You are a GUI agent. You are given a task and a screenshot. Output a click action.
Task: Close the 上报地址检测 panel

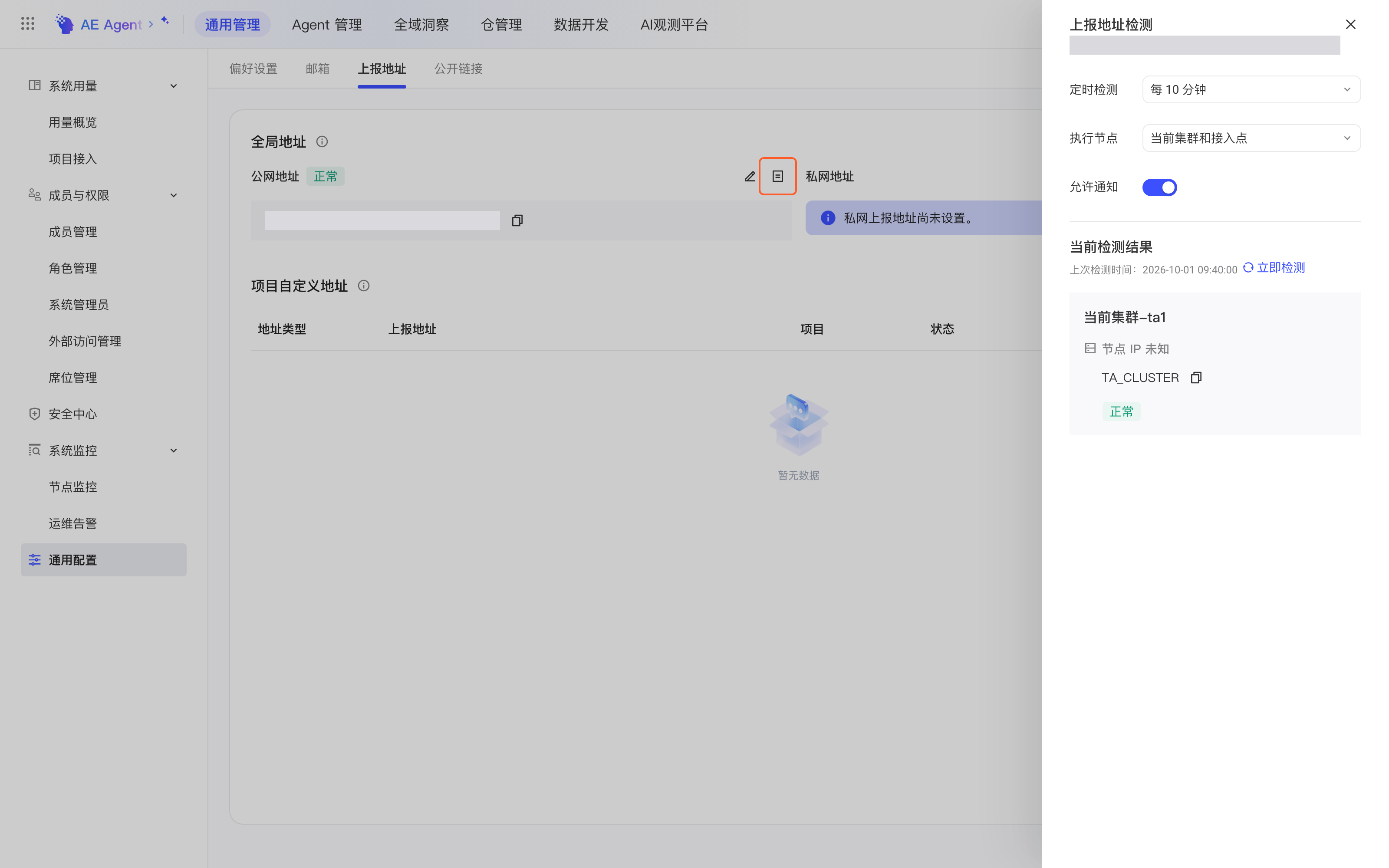click(1350, 24)
